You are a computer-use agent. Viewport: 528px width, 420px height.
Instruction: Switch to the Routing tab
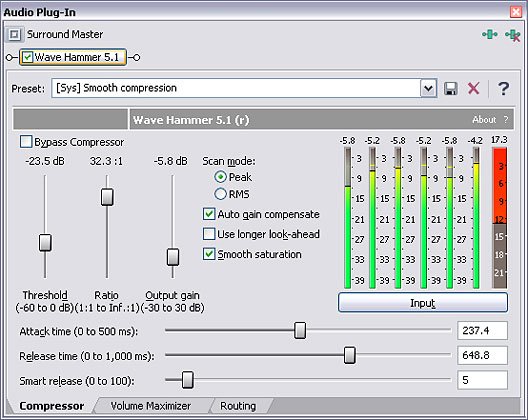pyautogui.click(x=238, y=406)
